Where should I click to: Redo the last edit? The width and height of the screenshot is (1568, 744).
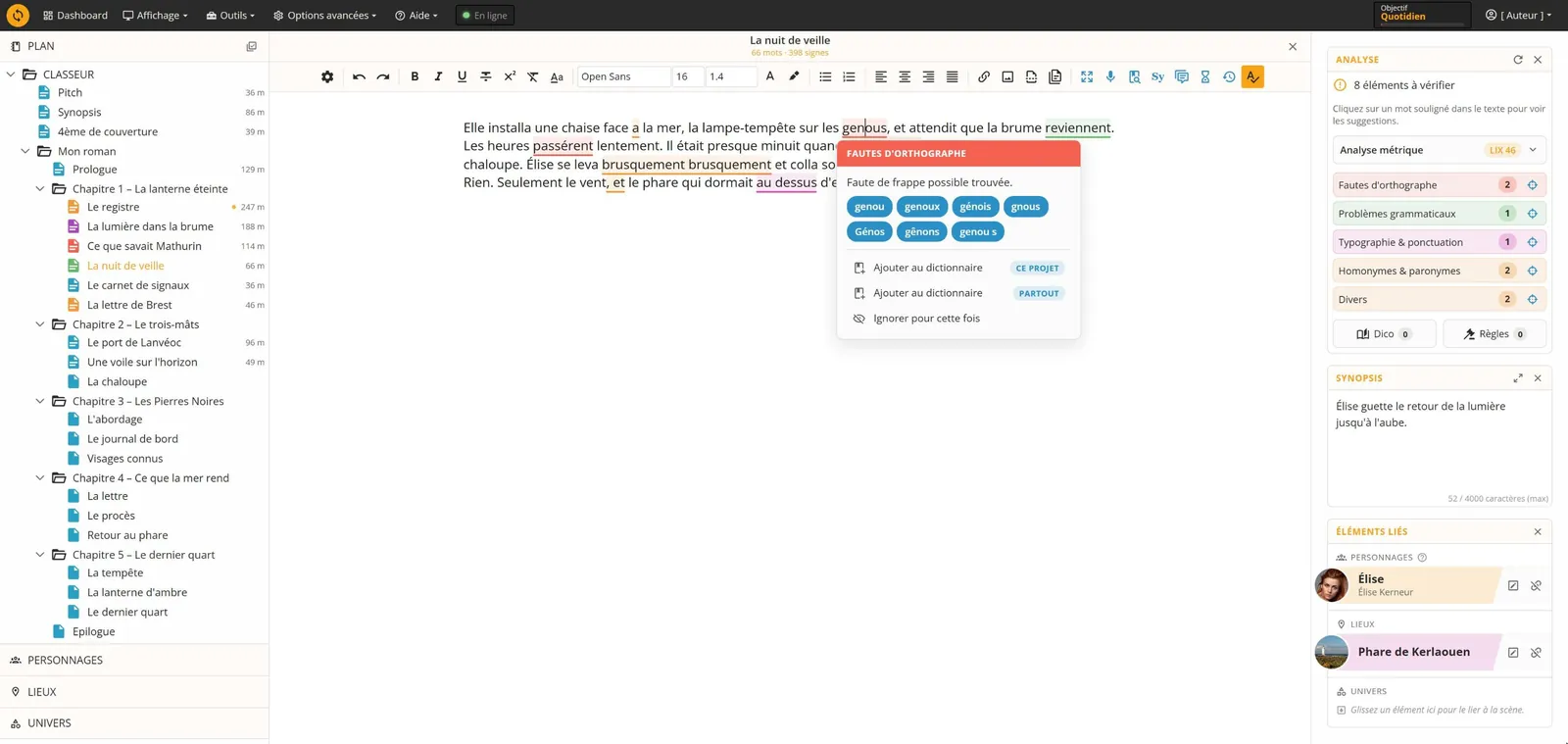(383, 76)
